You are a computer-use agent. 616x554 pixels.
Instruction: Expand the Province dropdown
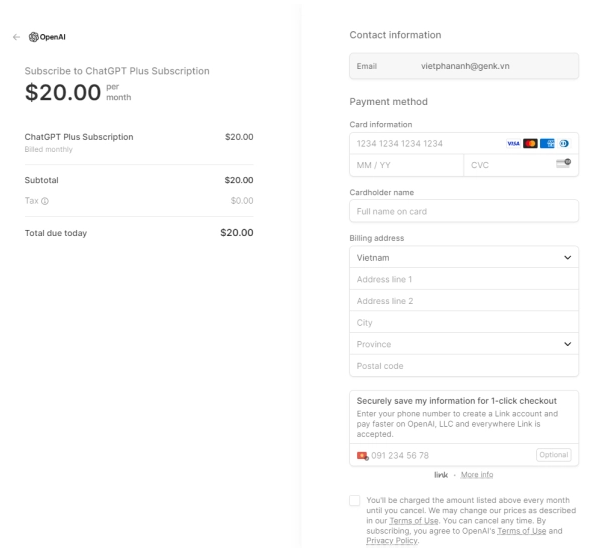[x=464, y=344]
